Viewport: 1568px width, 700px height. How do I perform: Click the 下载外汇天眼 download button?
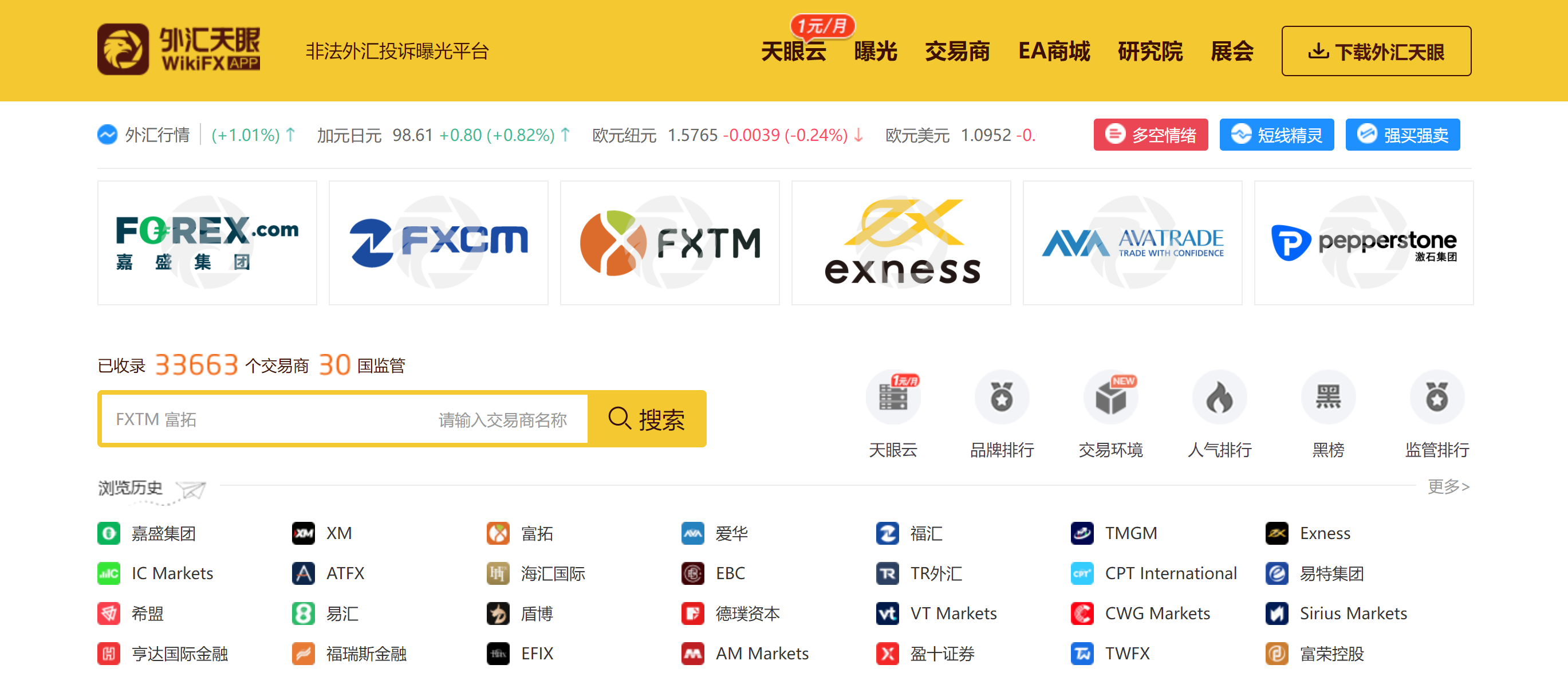pyautogui.click(x=1376, y=51)
